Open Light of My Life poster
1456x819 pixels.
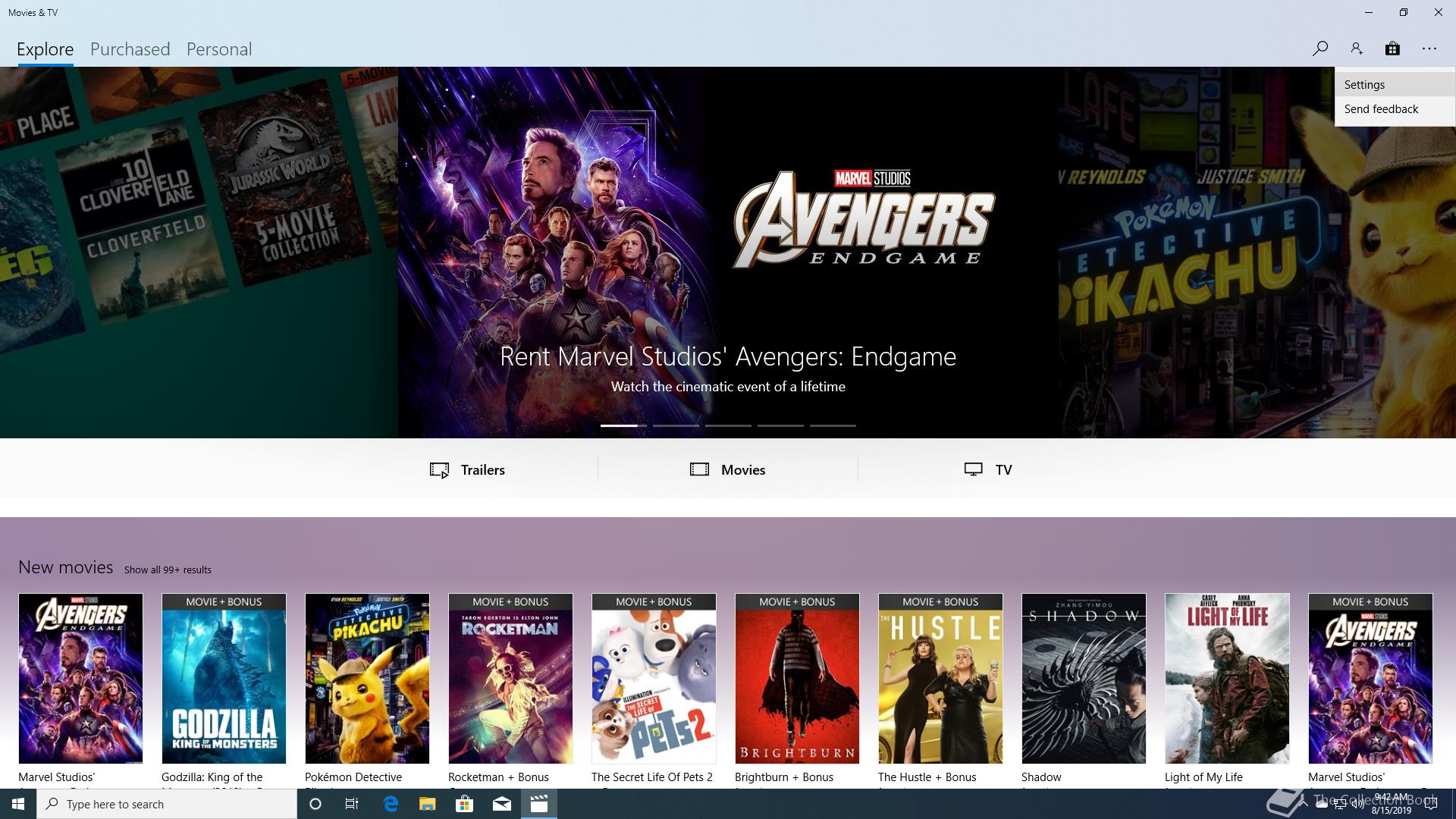(1227, 678)
